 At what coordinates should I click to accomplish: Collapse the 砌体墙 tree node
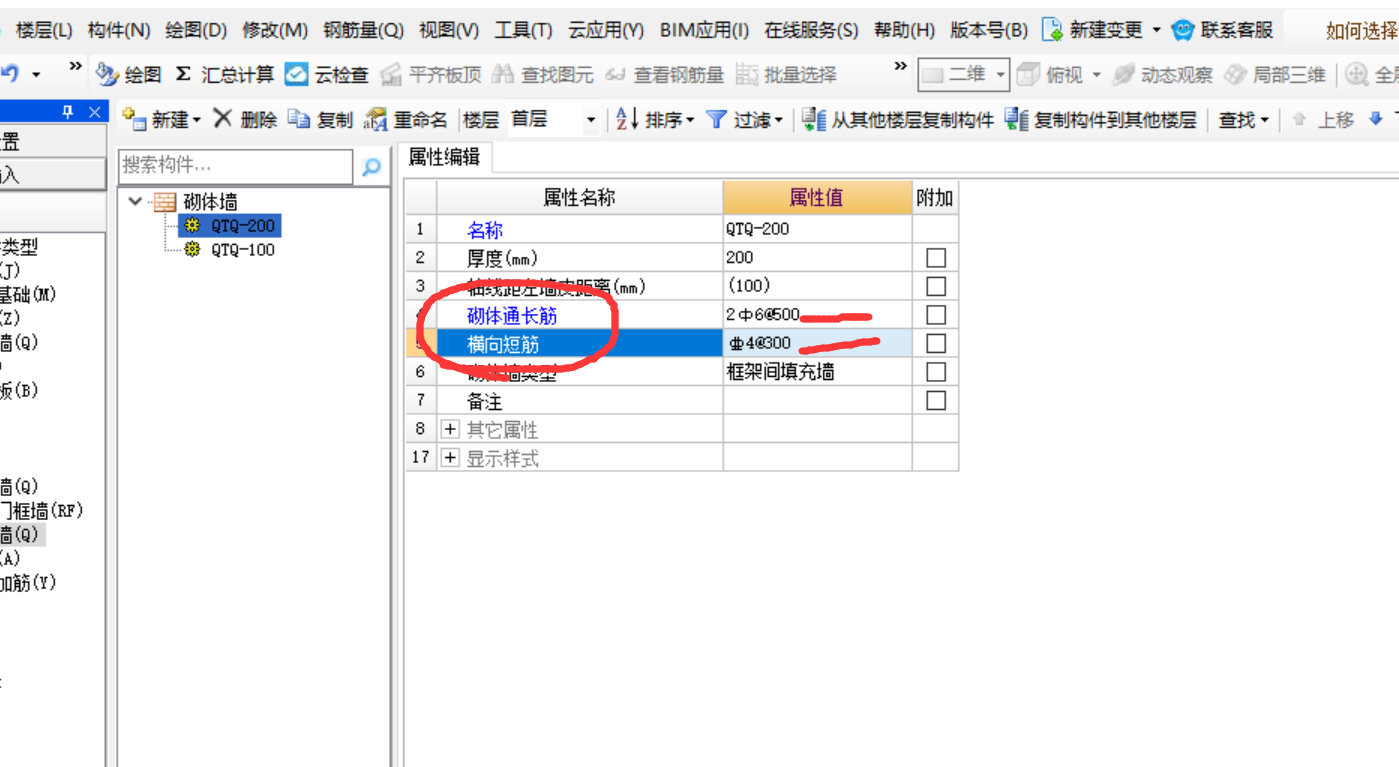[x=136, y=202]
